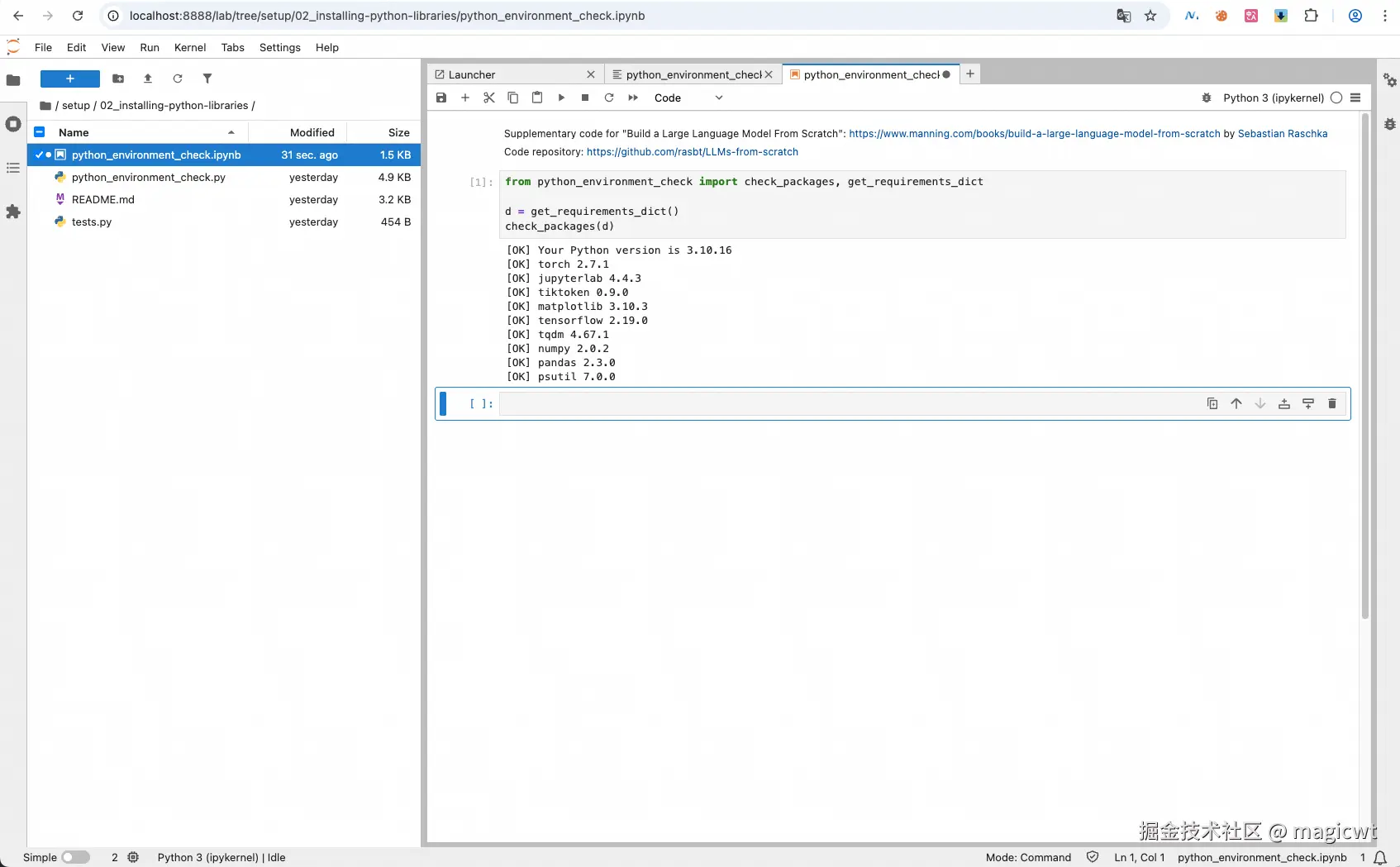Screen dimensions: 1400x867
Task: Open the LLMs-from-scratch GitHub repository link
Action: tap(693, 152)
